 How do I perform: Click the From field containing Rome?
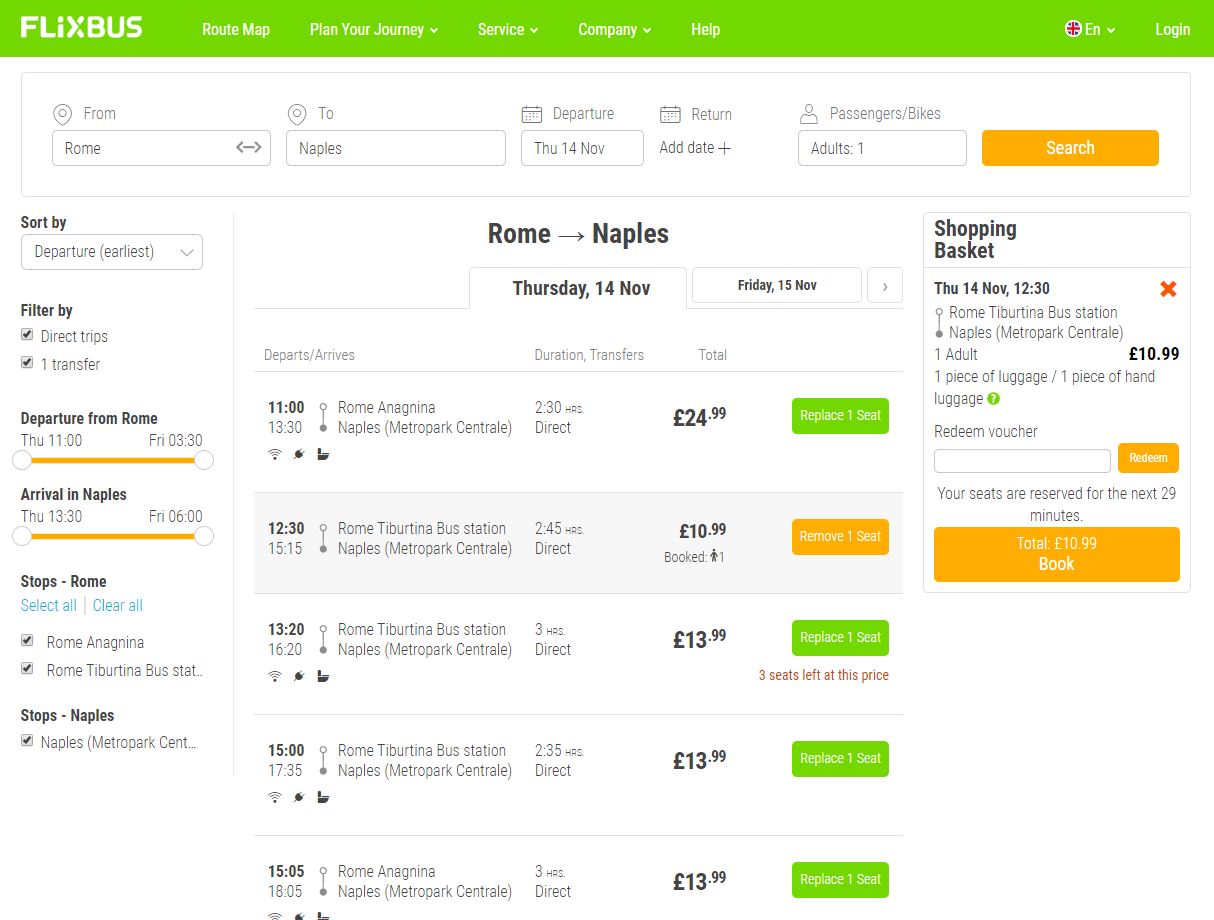tap(161, 148)
